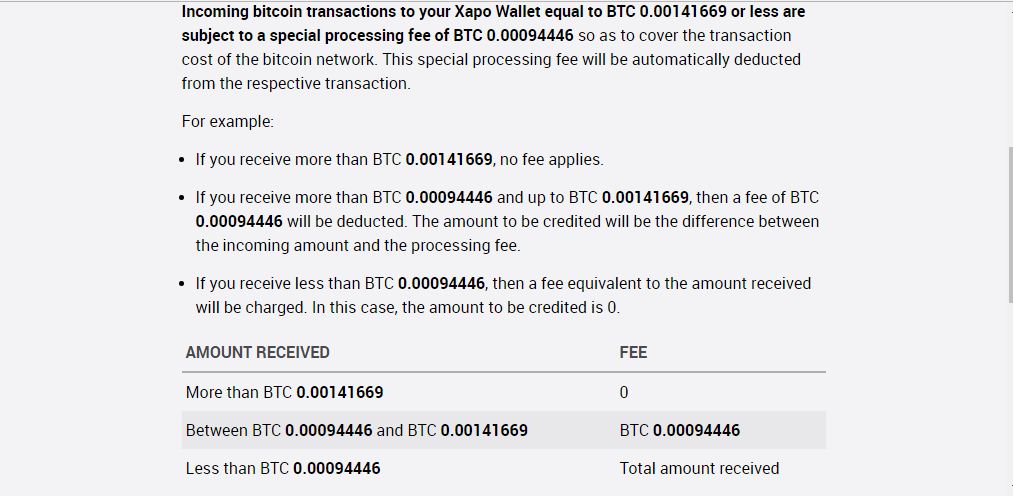Click the FEE column header
Viewport: 1013px width, 496px height.
633,353
